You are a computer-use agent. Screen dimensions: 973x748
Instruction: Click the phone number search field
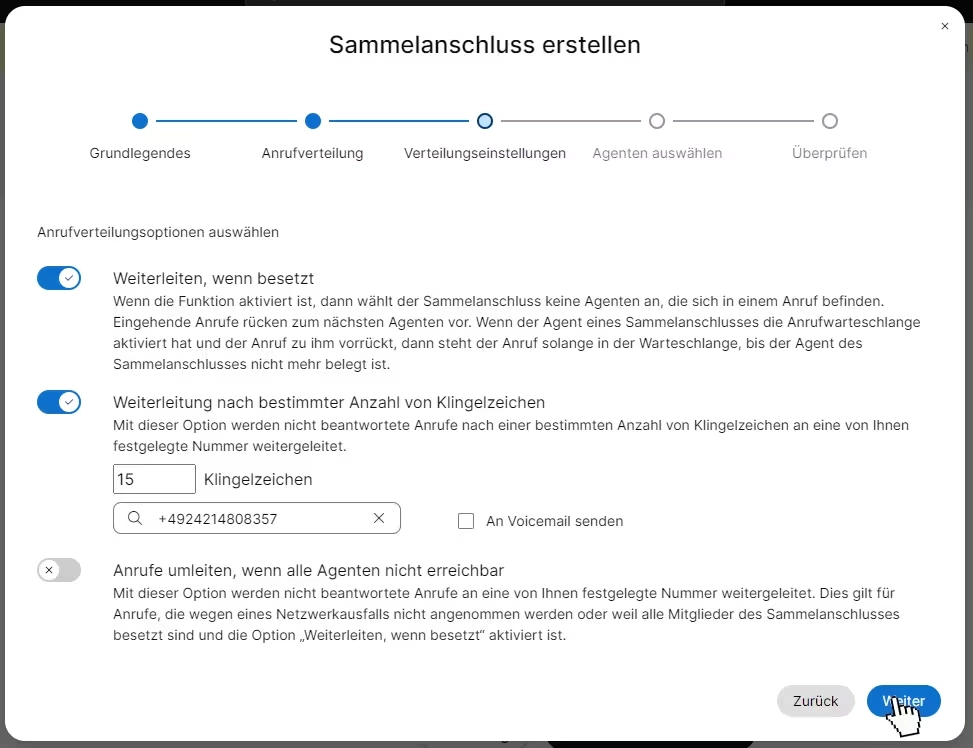(x=257, y=518)
